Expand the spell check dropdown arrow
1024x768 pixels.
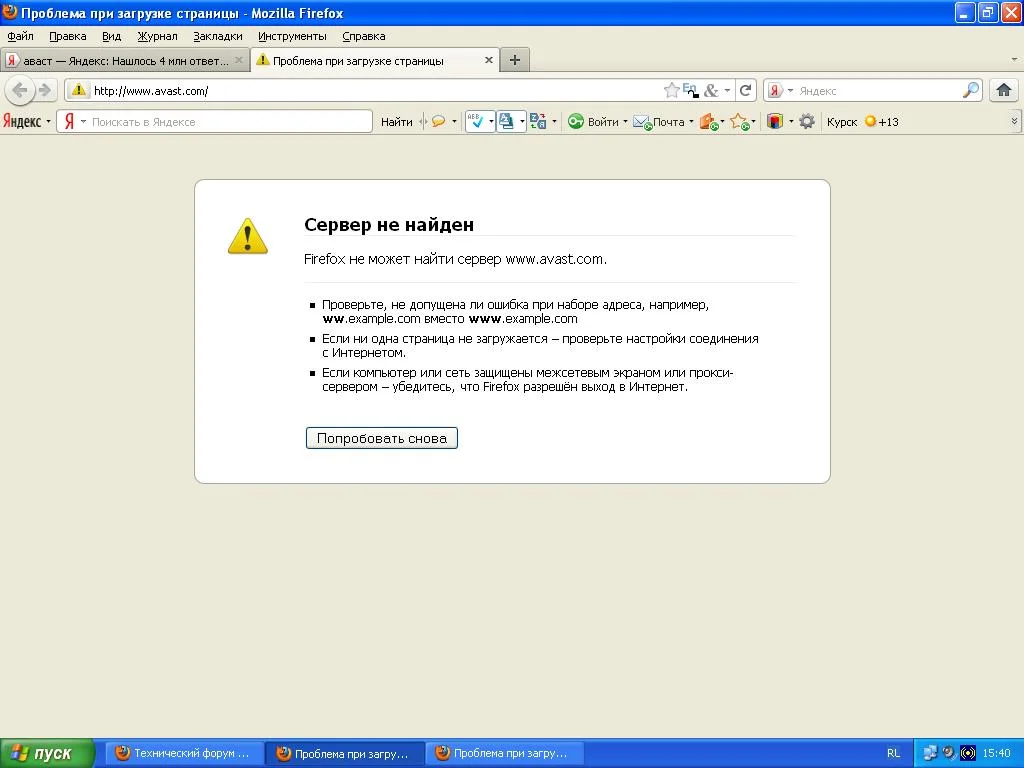pyautogui.click(x=490, y=121)
